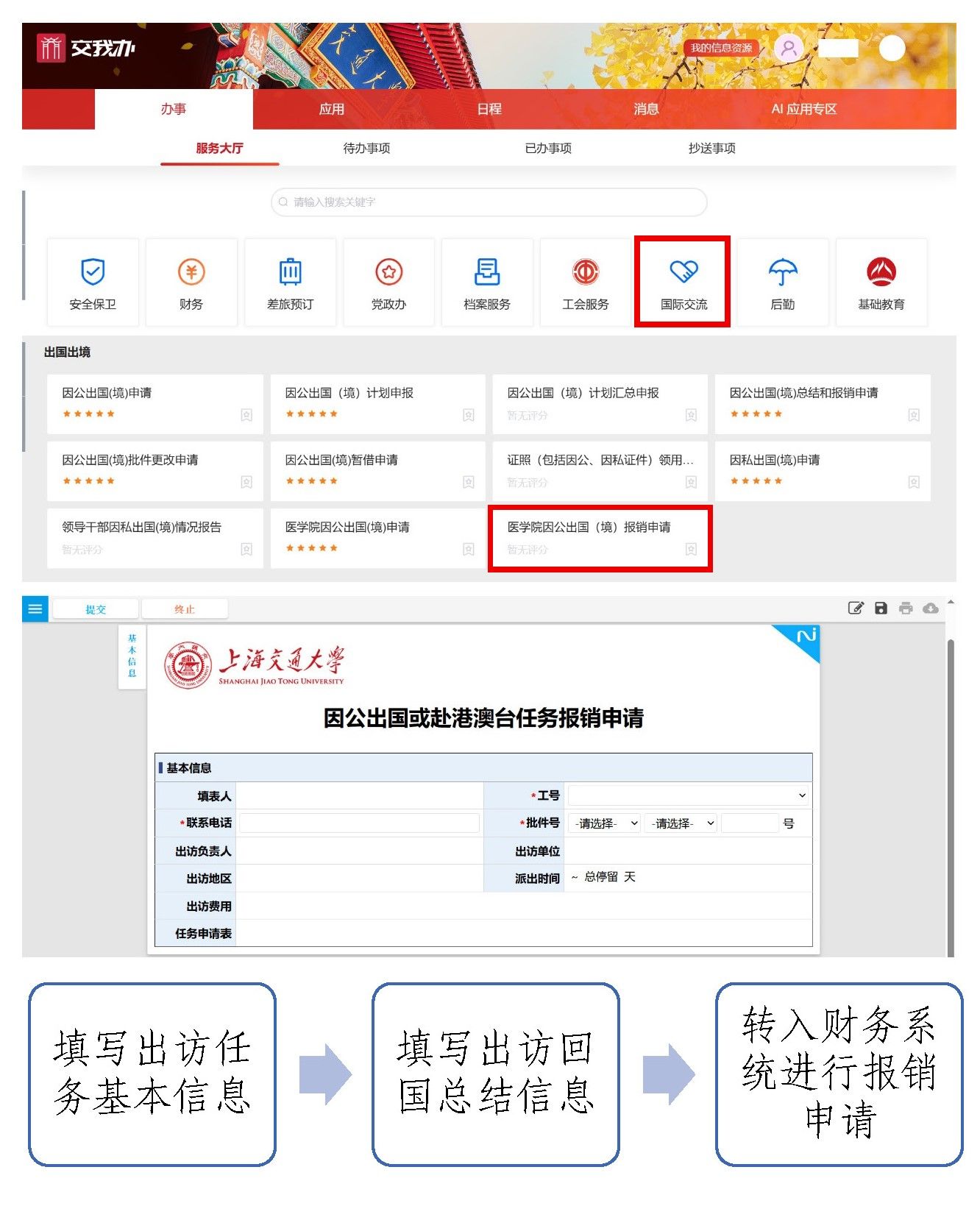Open 医学院因公出国（境）报销申请 link
The image size is (980, 1206).
coord(589,527)
